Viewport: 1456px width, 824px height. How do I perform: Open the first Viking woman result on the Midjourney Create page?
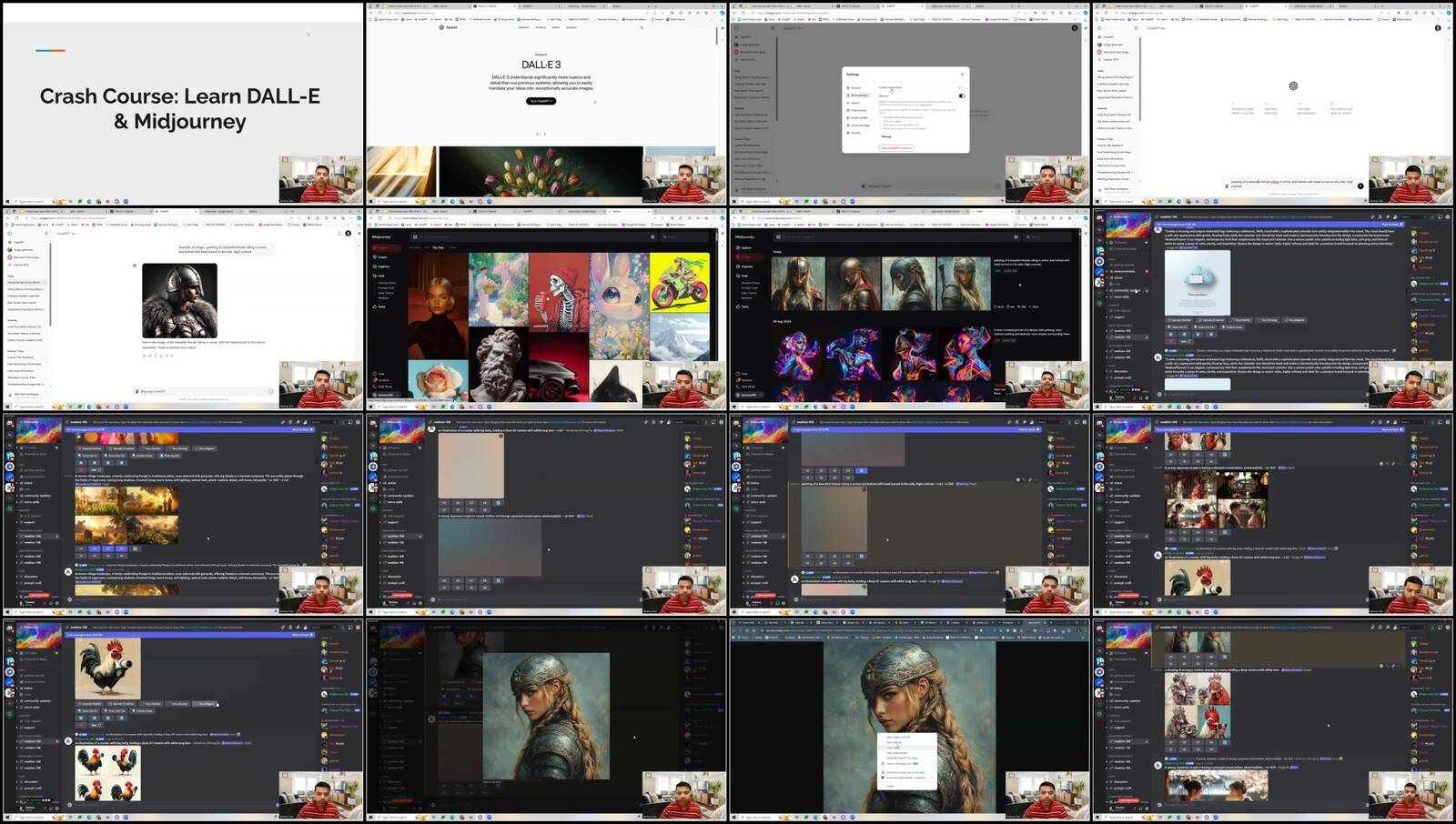[798, 284]
